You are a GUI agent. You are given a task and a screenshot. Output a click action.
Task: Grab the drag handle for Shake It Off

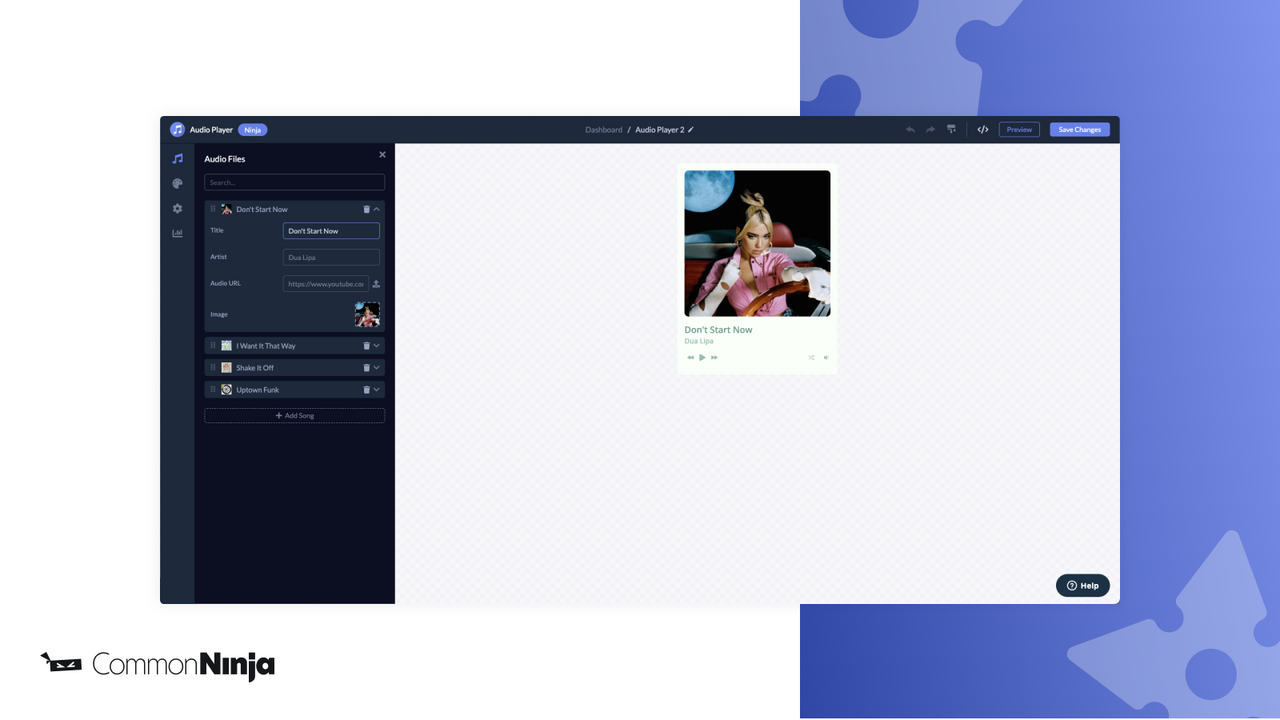(213, 367)
